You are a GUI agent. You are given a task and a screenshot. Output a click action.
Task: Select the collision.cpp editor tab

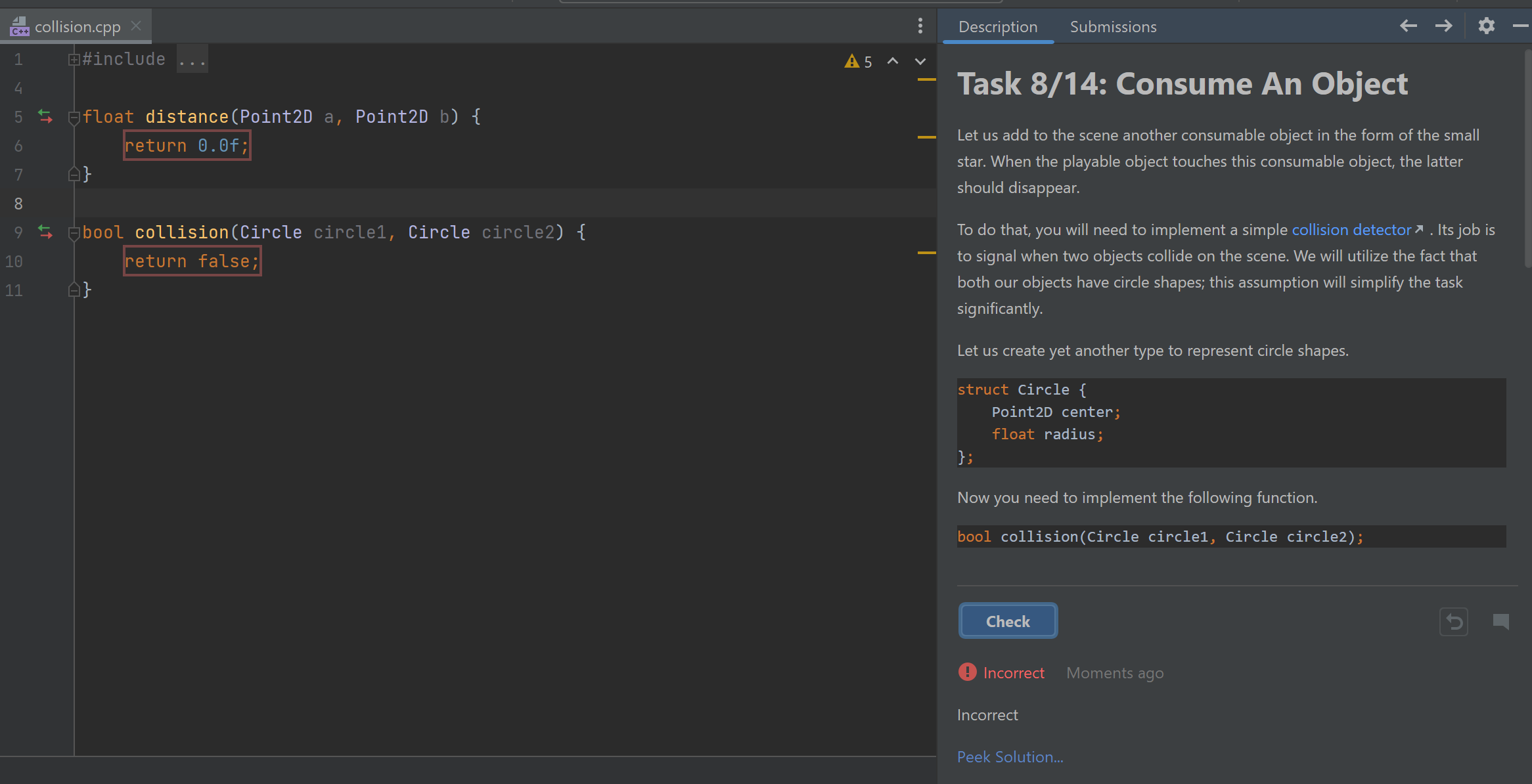click(77, 27)
